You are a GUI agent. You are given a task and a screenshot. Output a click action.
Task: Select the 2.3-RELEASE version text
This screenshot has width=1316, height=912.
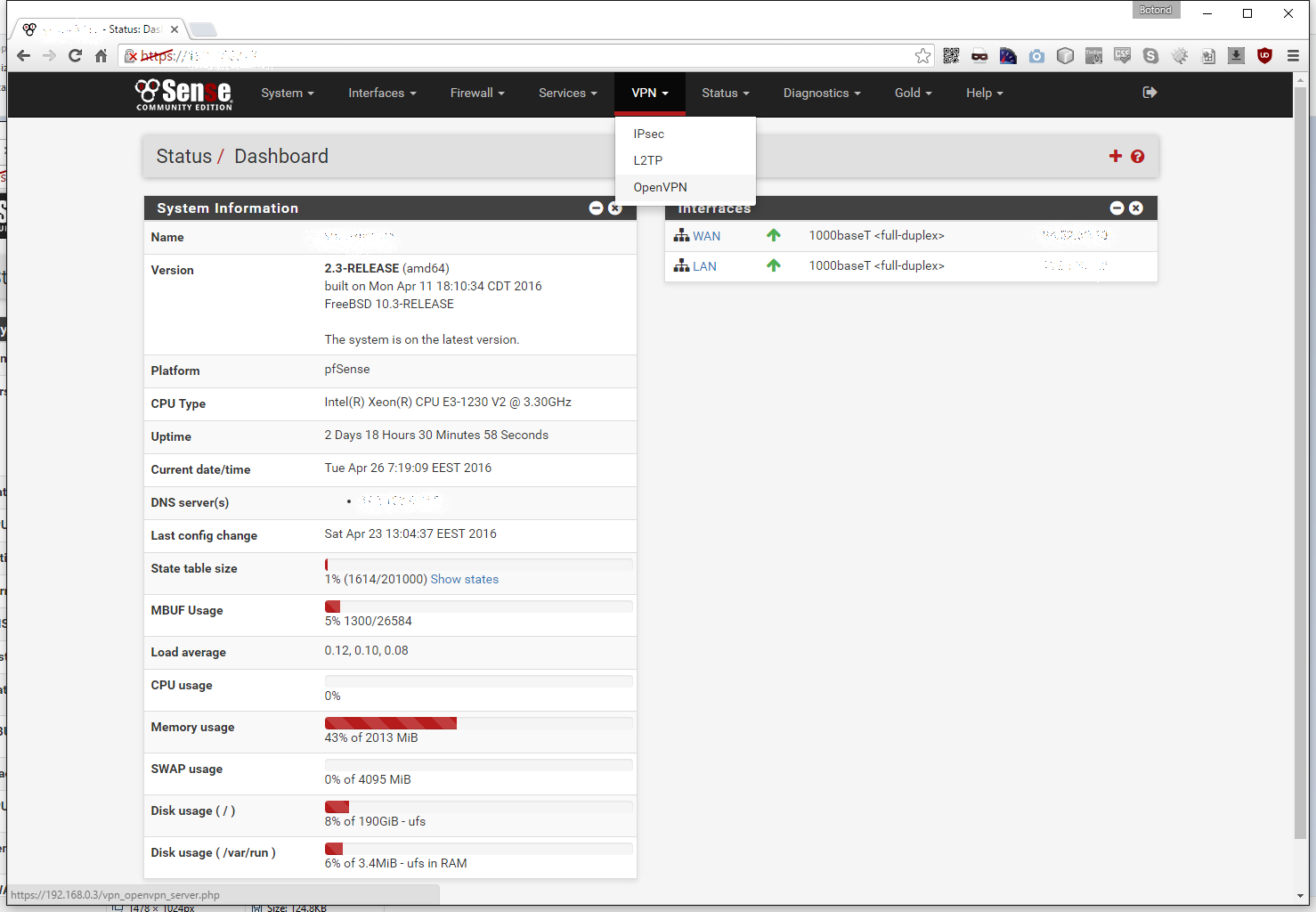tap(361, 268)
